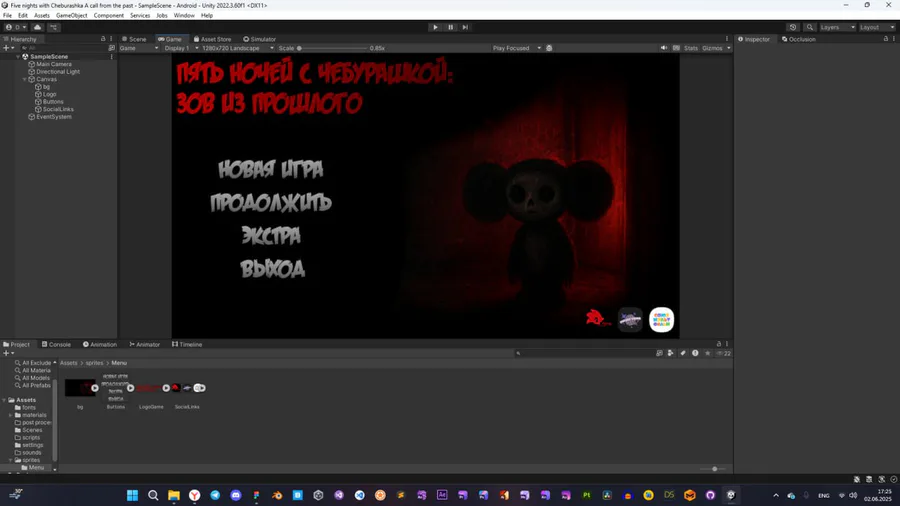
Task: Click the Project panel search field
Action: [583, 353]
